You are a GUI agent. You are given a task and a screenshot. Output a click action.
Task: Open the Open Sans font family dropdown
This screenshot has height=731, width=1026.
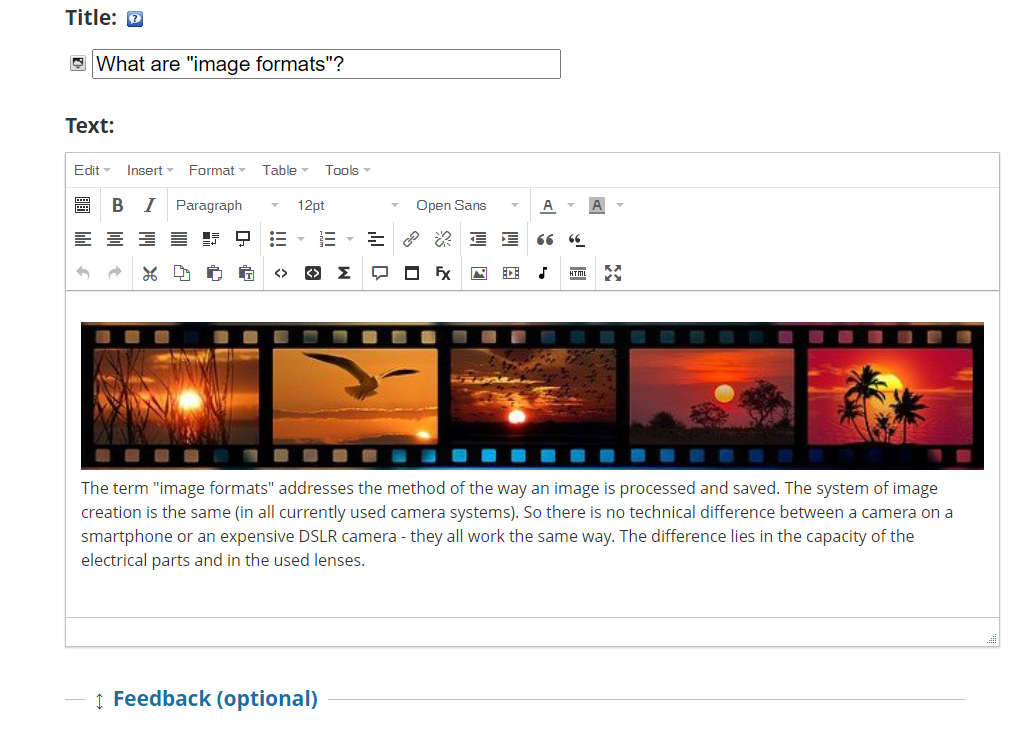pos(467,205)
